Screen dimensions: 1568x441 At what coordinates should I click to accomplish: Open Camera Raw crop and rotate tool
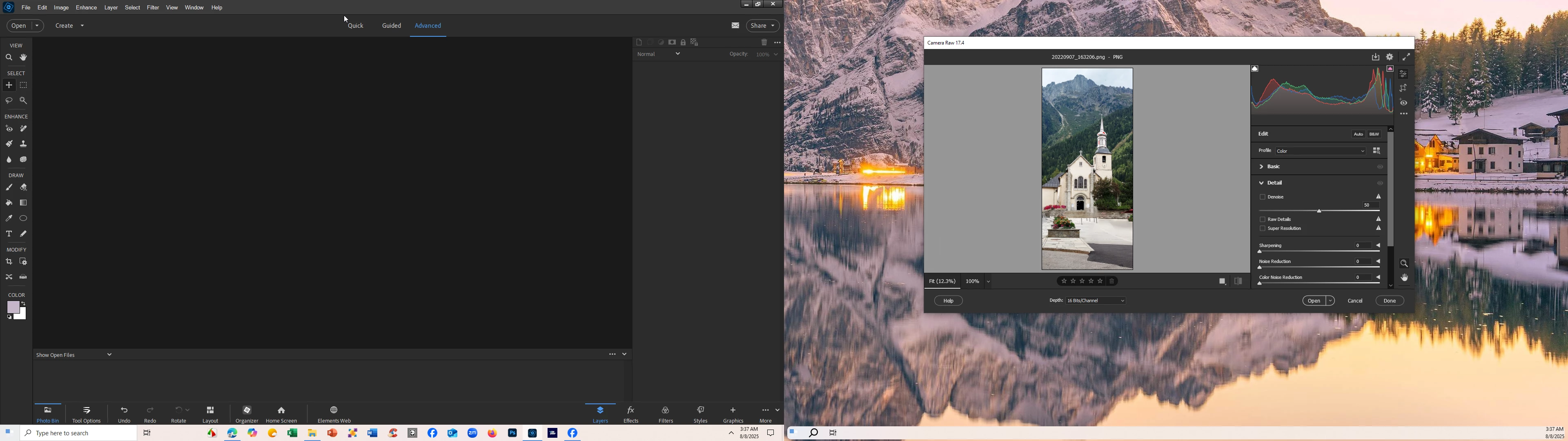tap(1403, 88)
